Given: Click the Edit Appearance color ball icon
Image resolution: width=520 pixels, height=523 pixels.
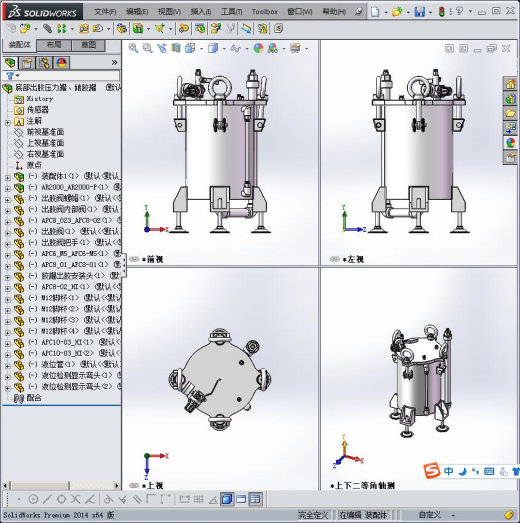Looking at the screenshot, I should (x=258, y=48).
